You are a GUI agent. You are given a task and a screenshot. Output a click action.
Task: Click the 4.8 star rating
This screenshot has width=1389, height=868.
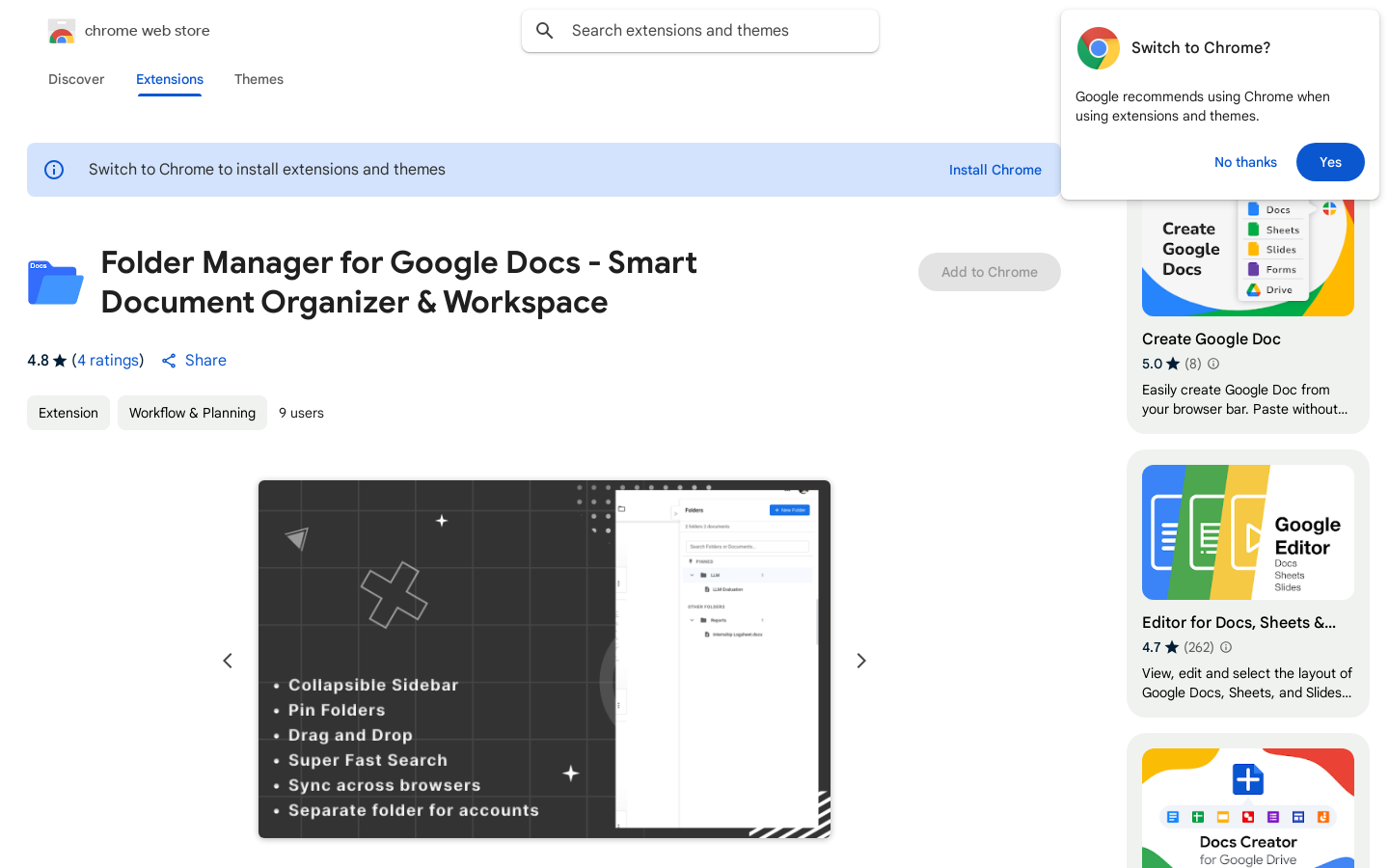point(47,360)
